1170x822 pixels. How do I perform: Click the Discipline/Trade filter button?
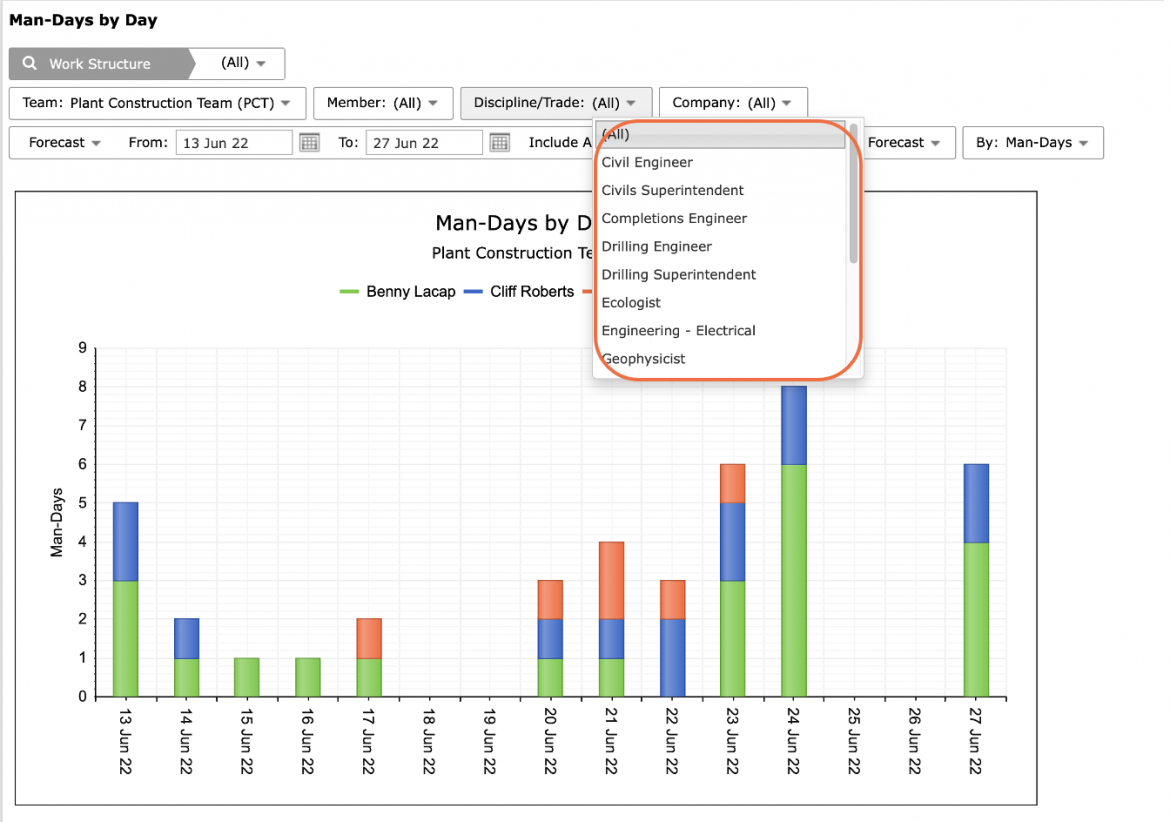(556, 103)
